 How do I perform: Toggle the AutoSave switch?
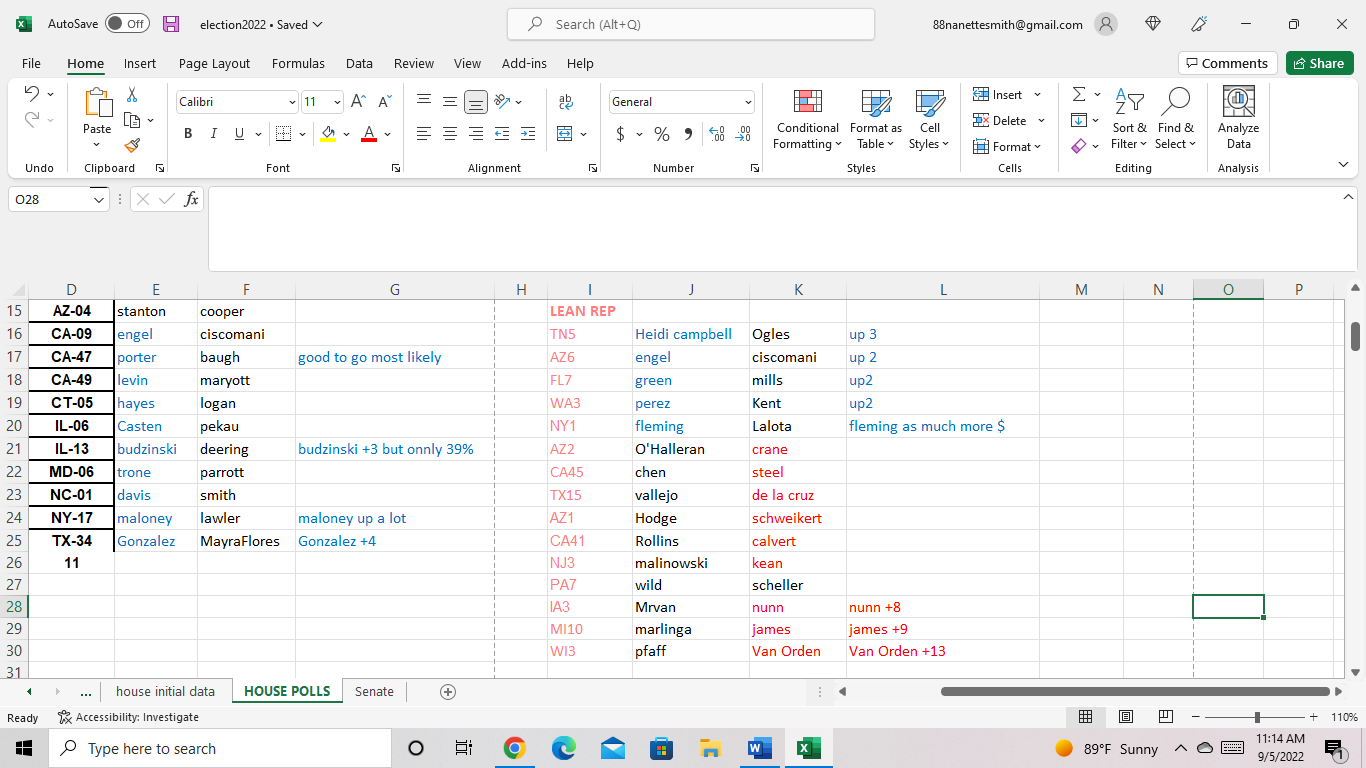point(127,24)
